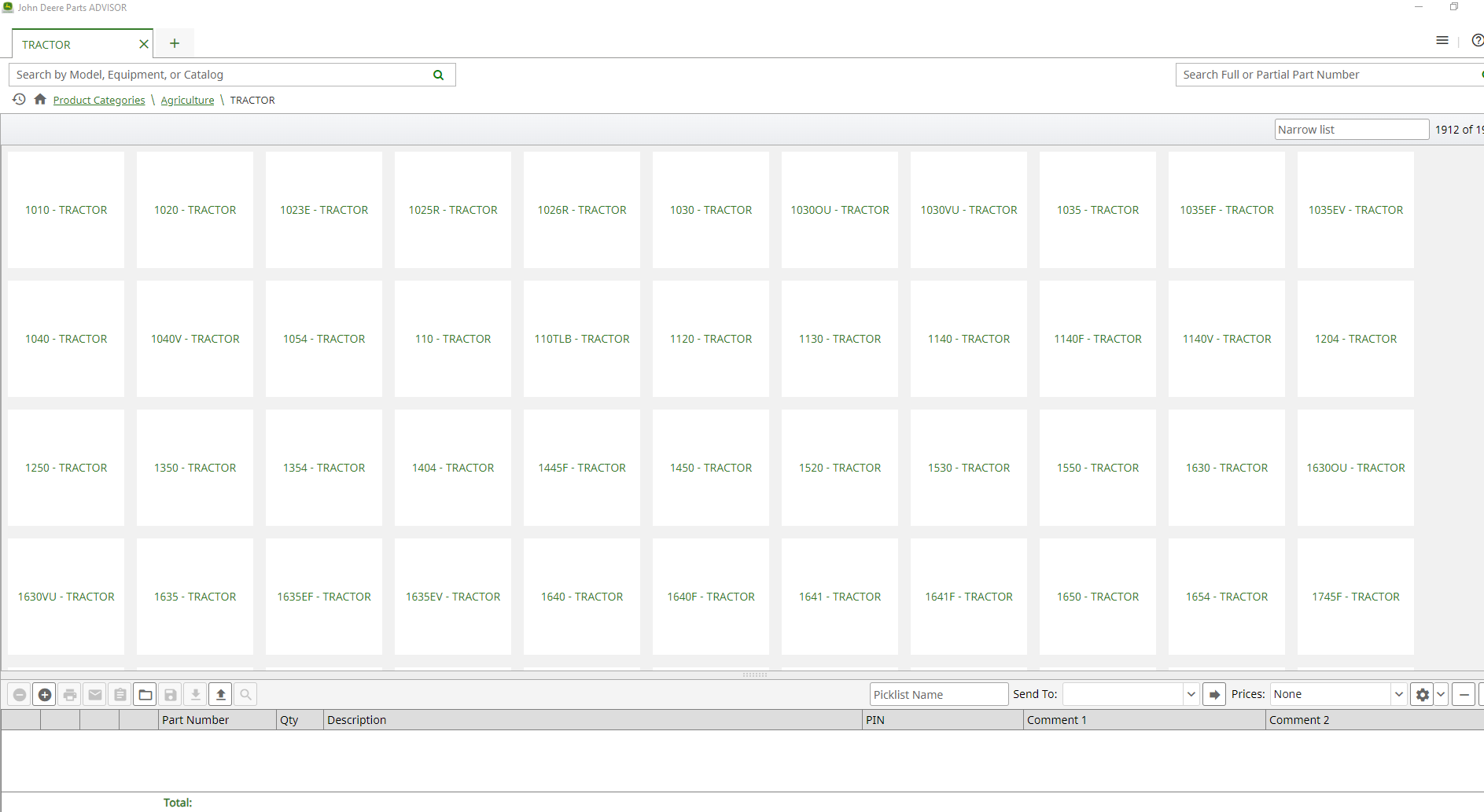Open the 1354 - TRACTOR tile

click(x=324, y=468)
